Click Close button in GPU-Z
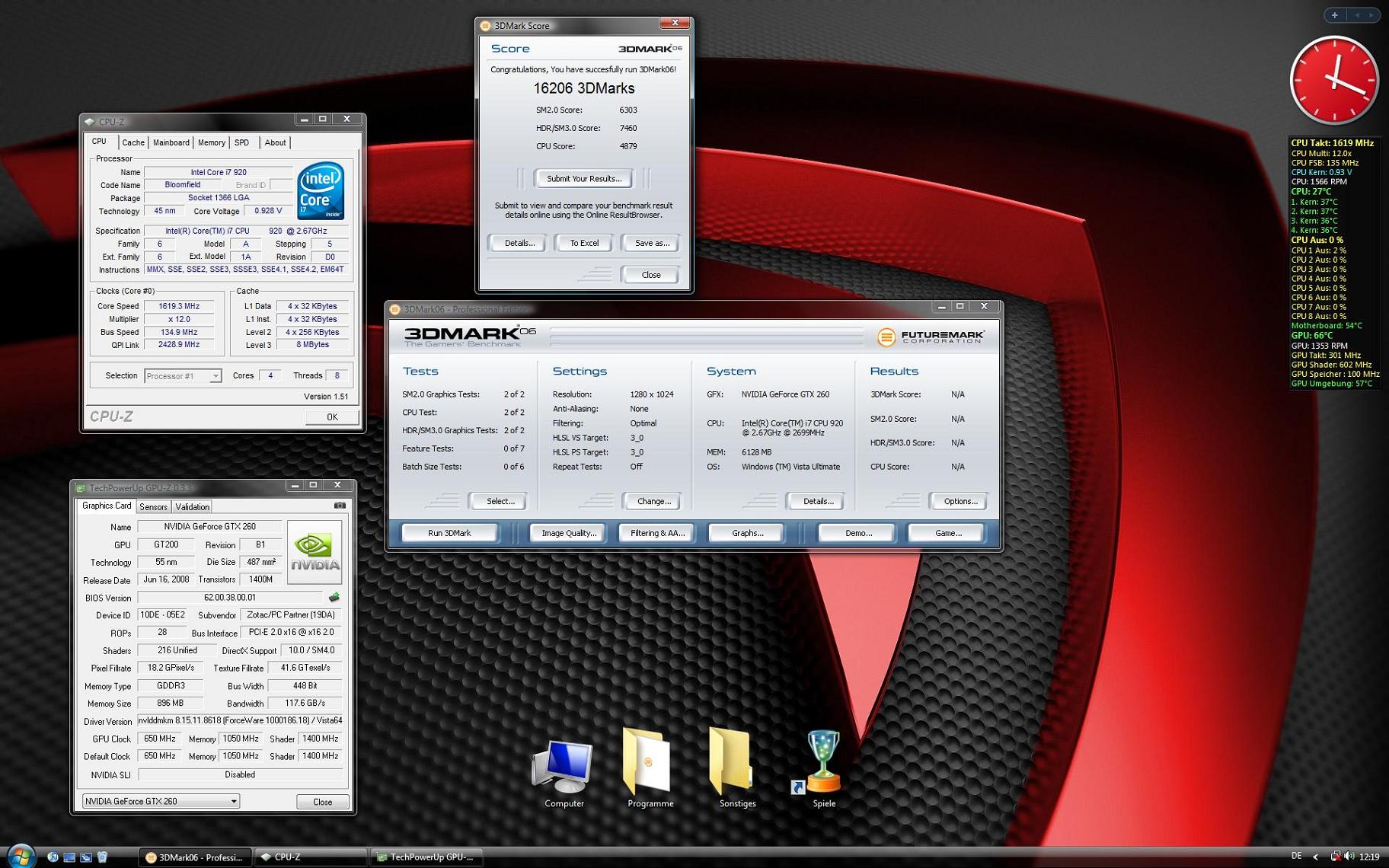 (322, 802)
